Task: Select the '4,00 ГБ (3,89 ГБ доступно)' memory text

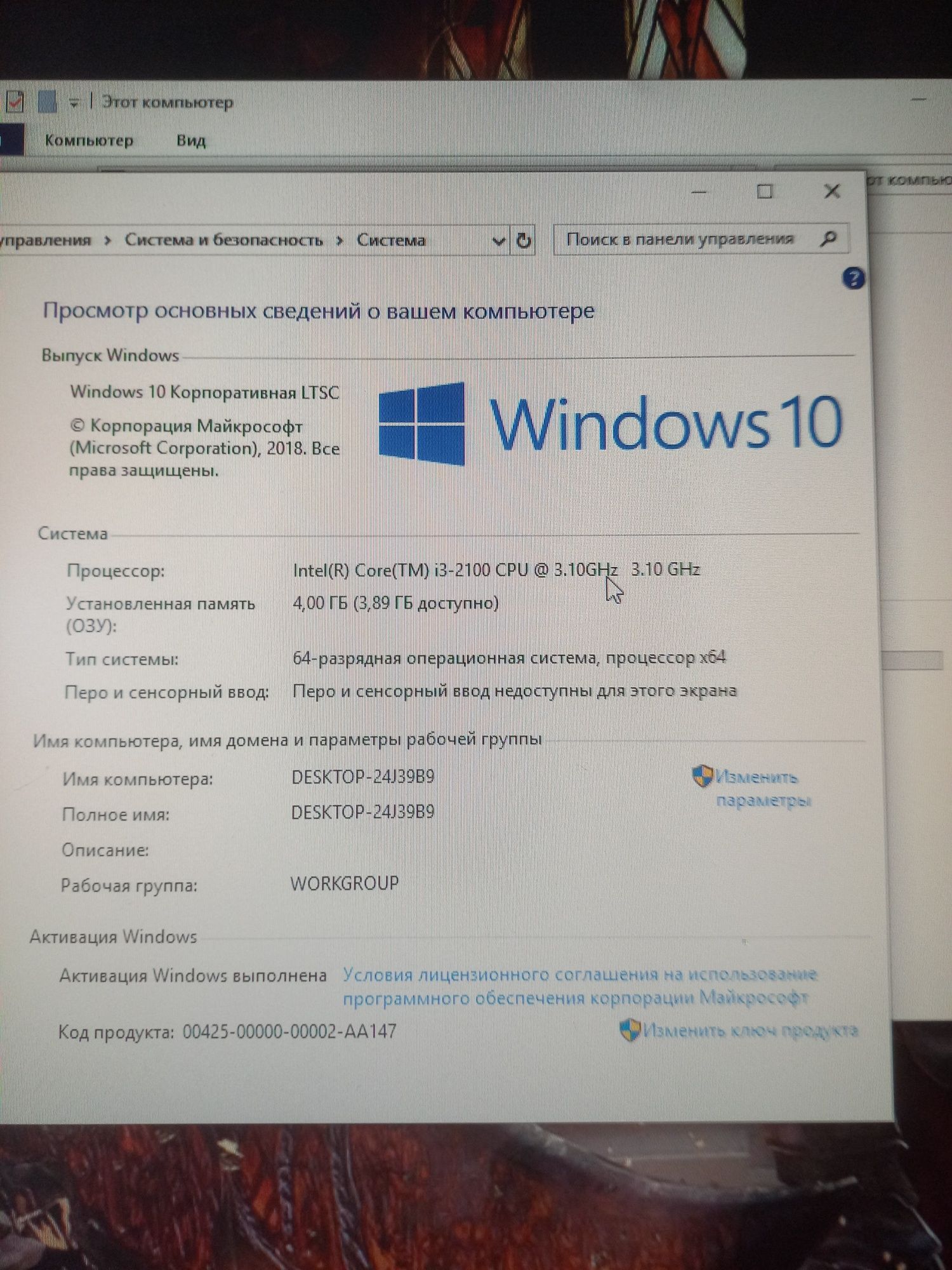Action: 395,603
